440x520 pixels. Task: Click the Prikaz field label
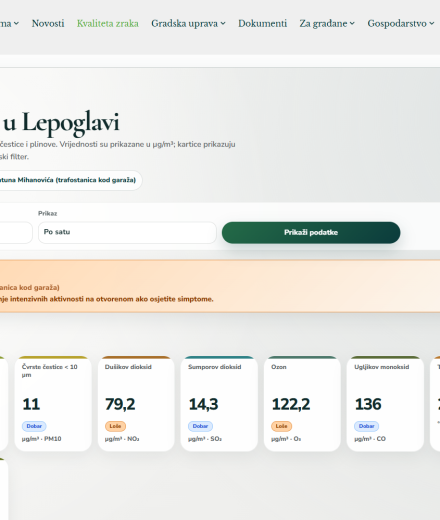pos(48,213)
